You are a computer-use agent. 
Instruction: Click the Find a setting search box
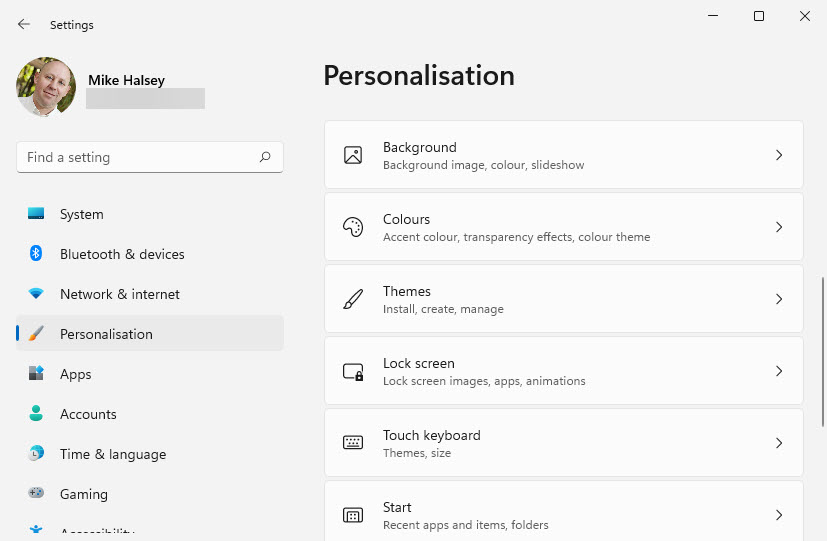pyautogui.click(x=140, y=157)
